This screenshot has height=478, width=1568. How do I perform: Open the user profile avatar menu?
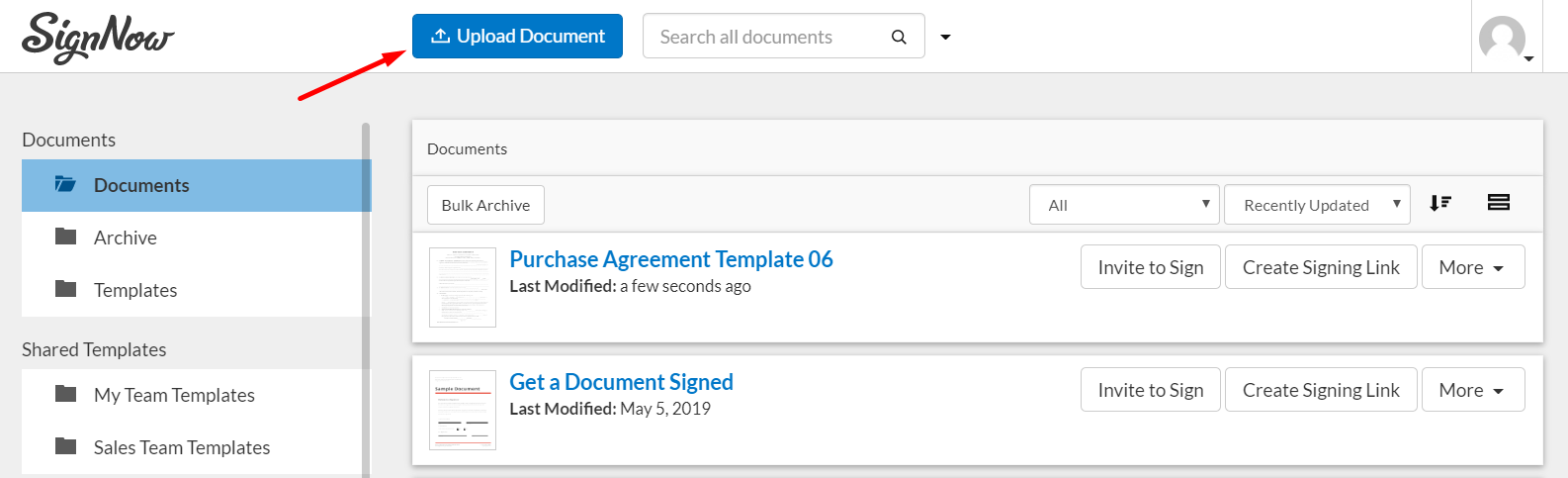[1504, 40]
